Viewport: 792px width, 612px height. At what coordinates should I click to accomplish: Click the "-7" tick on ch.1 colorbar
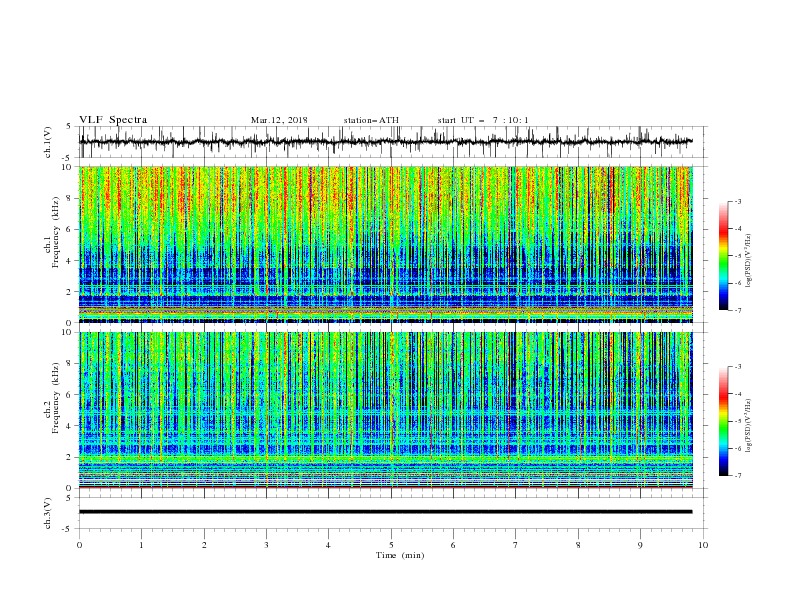(737, 310)
